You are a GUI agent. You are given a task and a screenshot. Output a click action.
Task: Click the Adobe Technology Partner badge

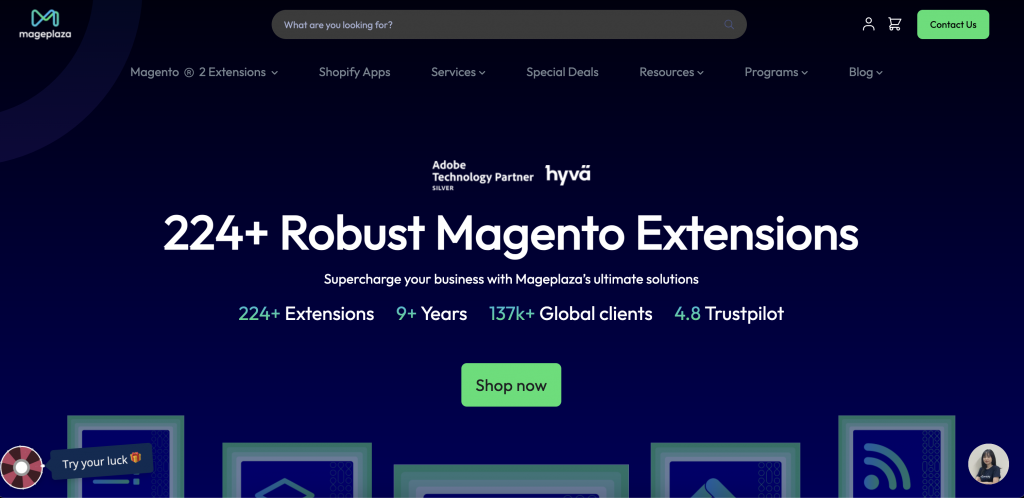476,174
